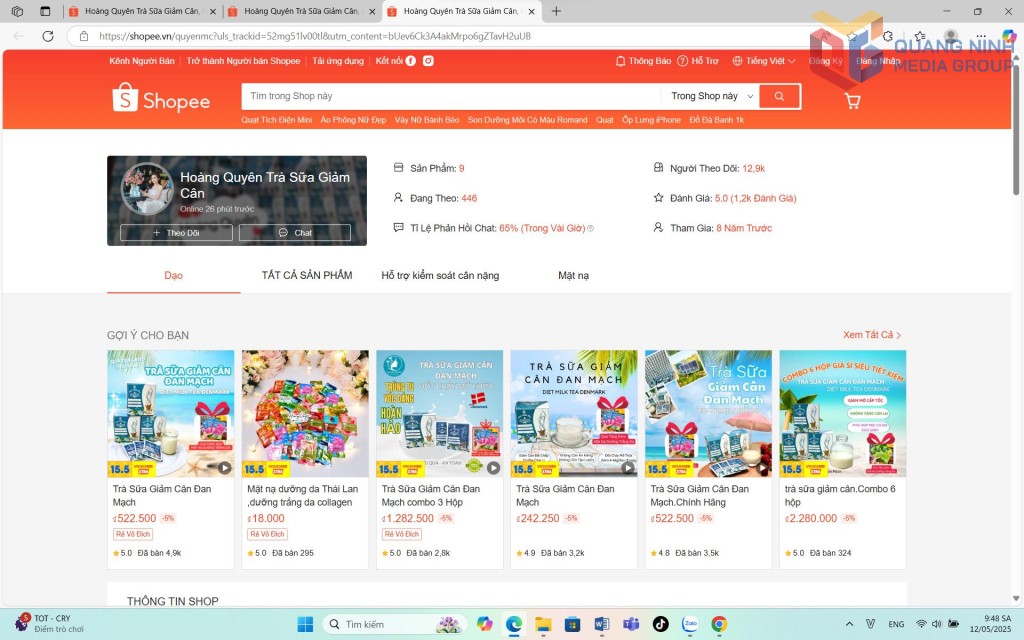Click the Chat button on shop card
Image resolution: width=1024 pixels, height=640 pixels.
[295, 233]
